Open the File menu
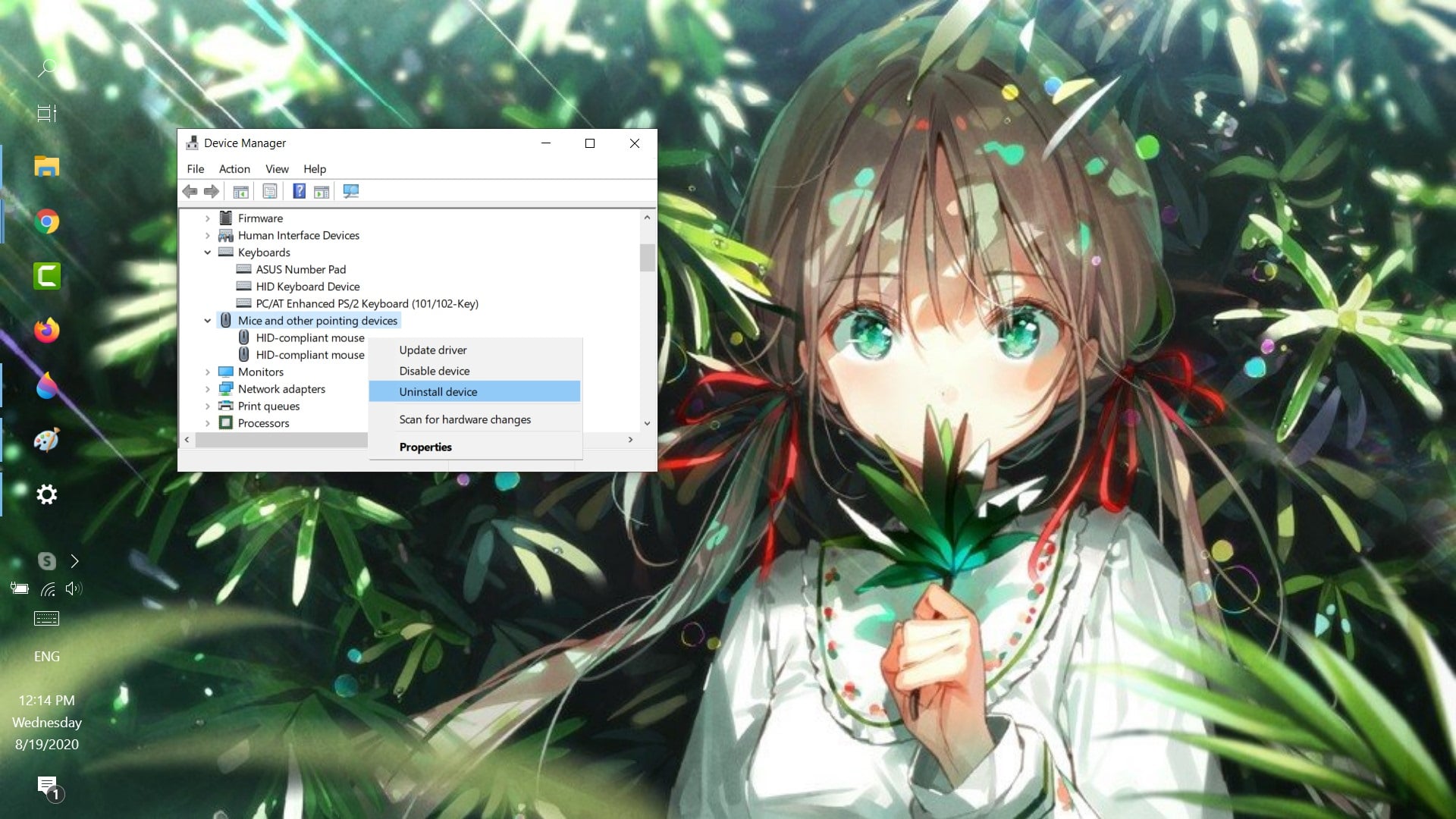 pos(196,169)
